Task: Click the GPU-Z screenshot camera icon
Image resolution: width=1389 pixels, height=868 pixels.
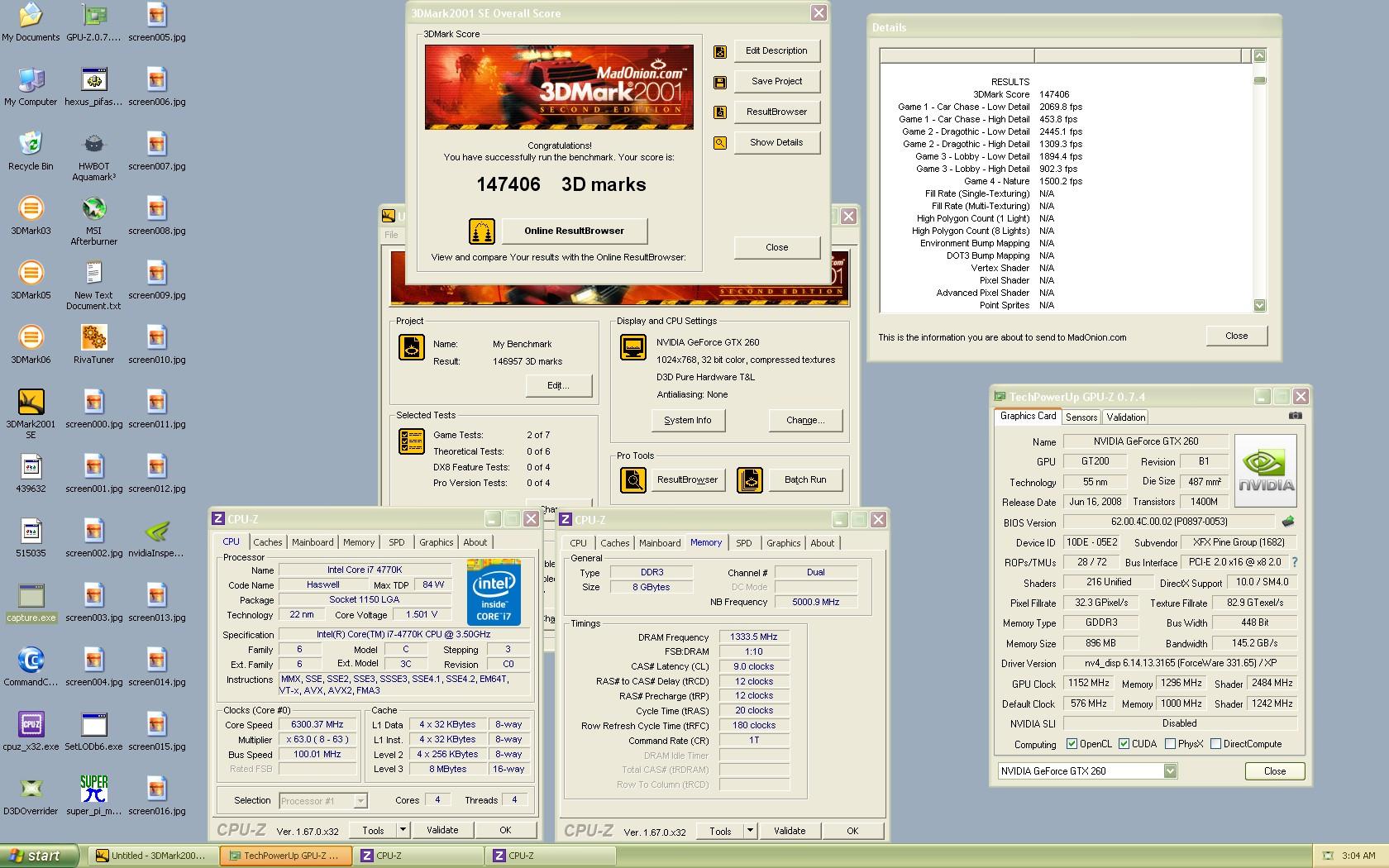Action: pos(1296,416)
